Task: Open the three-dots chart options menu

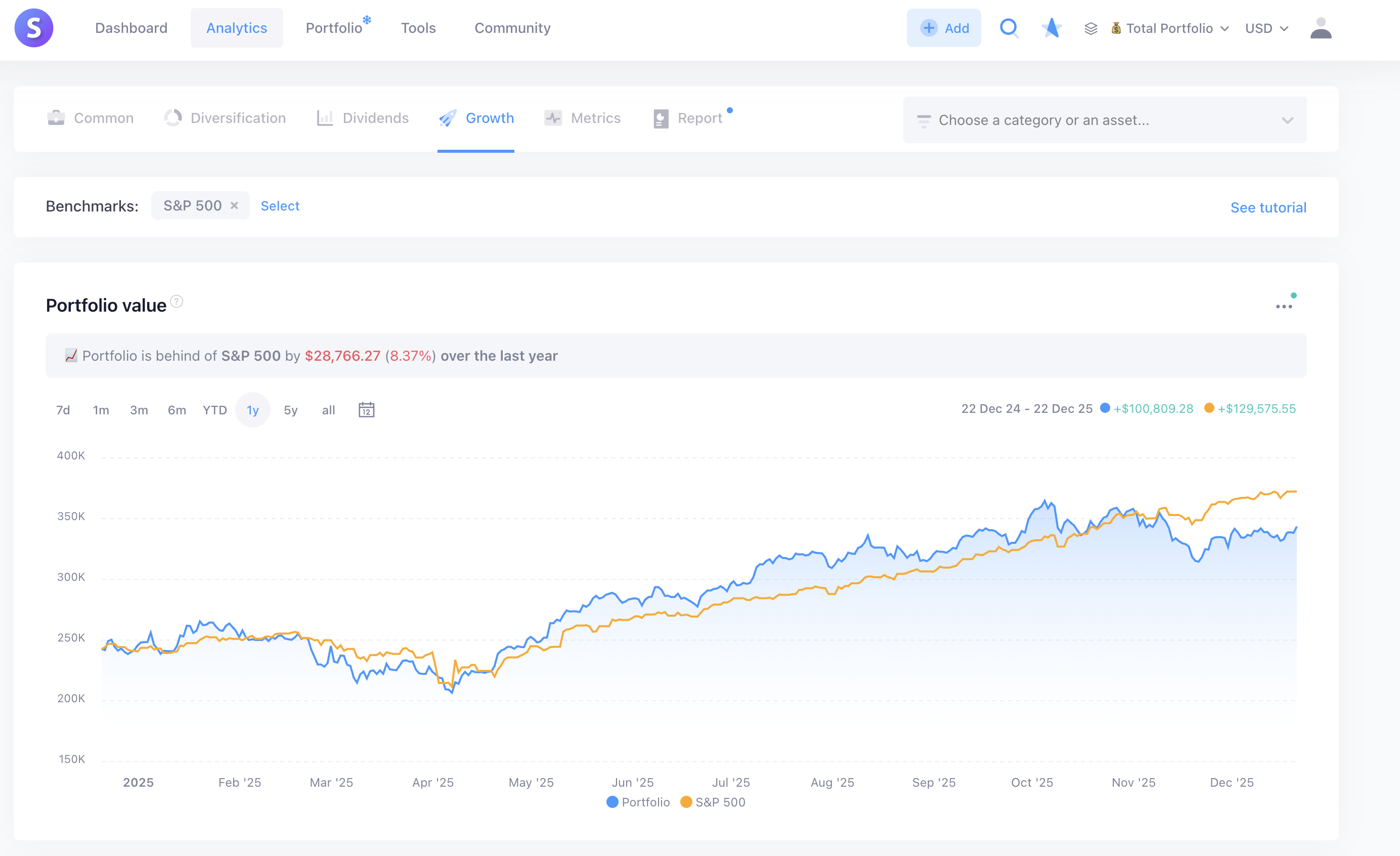Action: click(1284, 307)
